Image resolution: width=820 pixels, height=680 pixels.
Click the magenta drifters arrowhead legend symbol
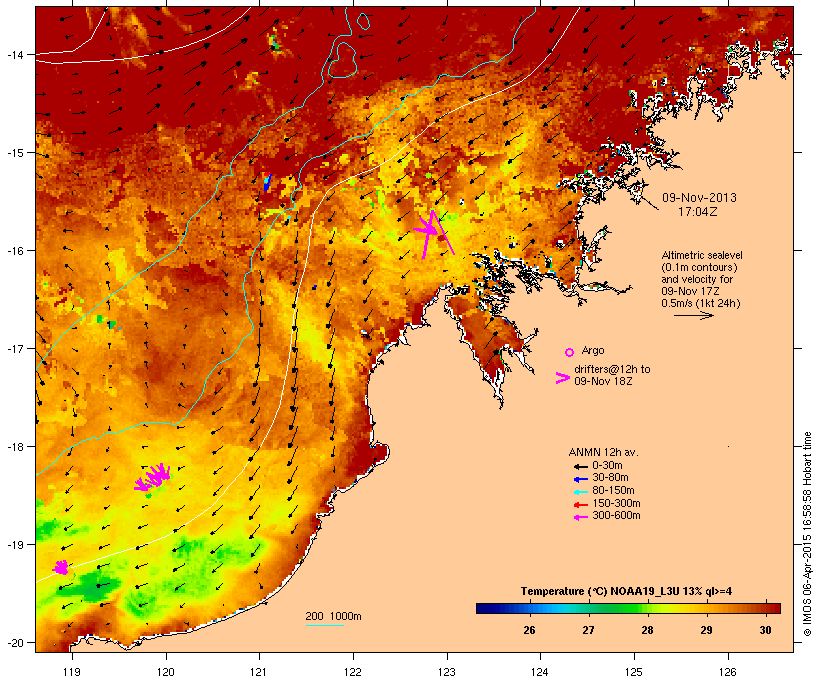click(x=563, y=378)
